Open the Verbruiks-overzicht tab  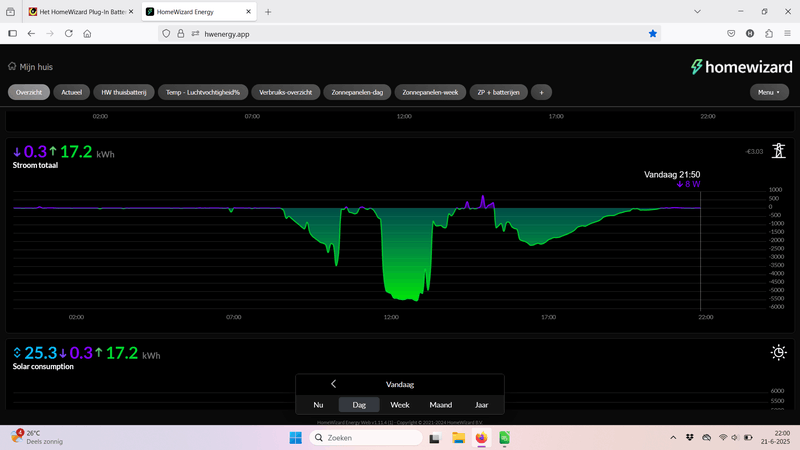click(x=286, y=92)
